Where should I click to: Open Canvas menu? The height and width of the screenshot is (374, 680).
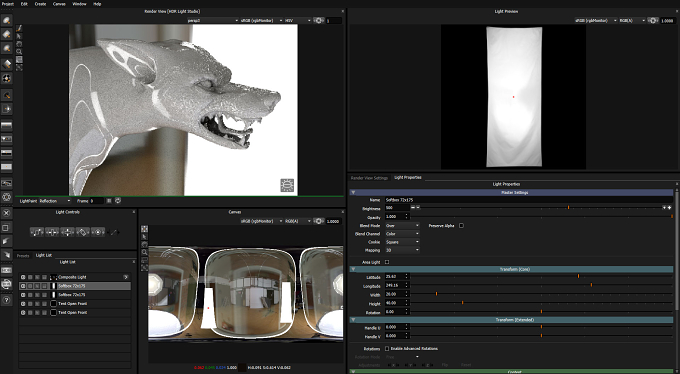click(59, 4)
